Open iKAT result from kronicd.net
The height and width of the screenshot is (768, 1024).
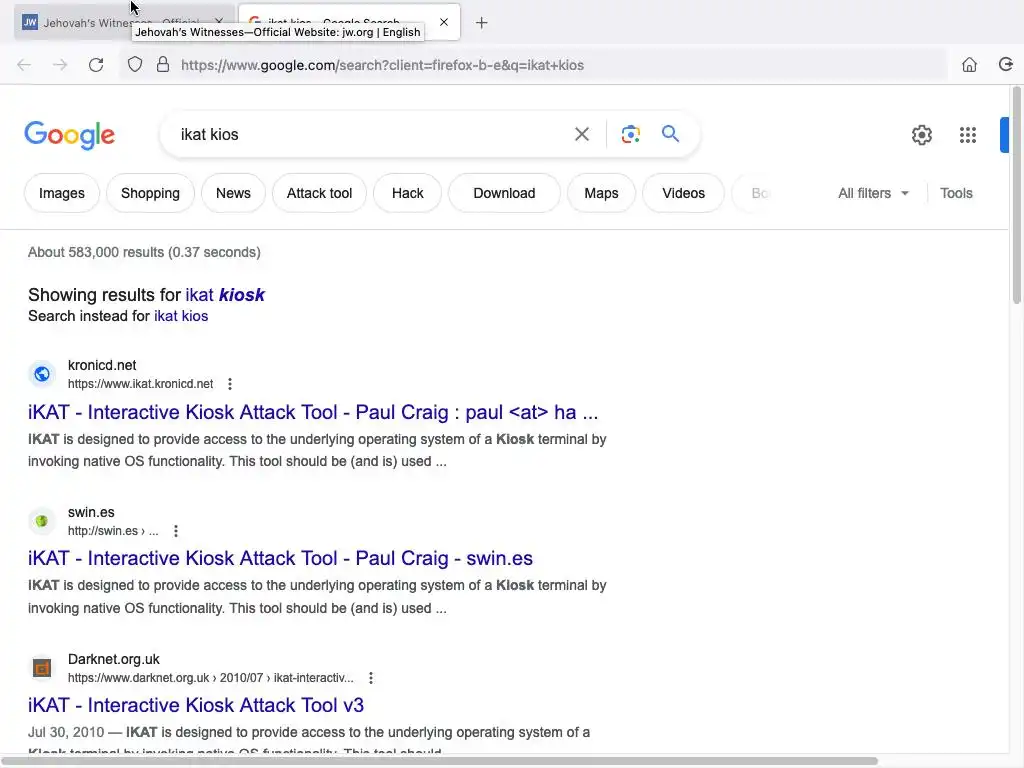(313, 412)
